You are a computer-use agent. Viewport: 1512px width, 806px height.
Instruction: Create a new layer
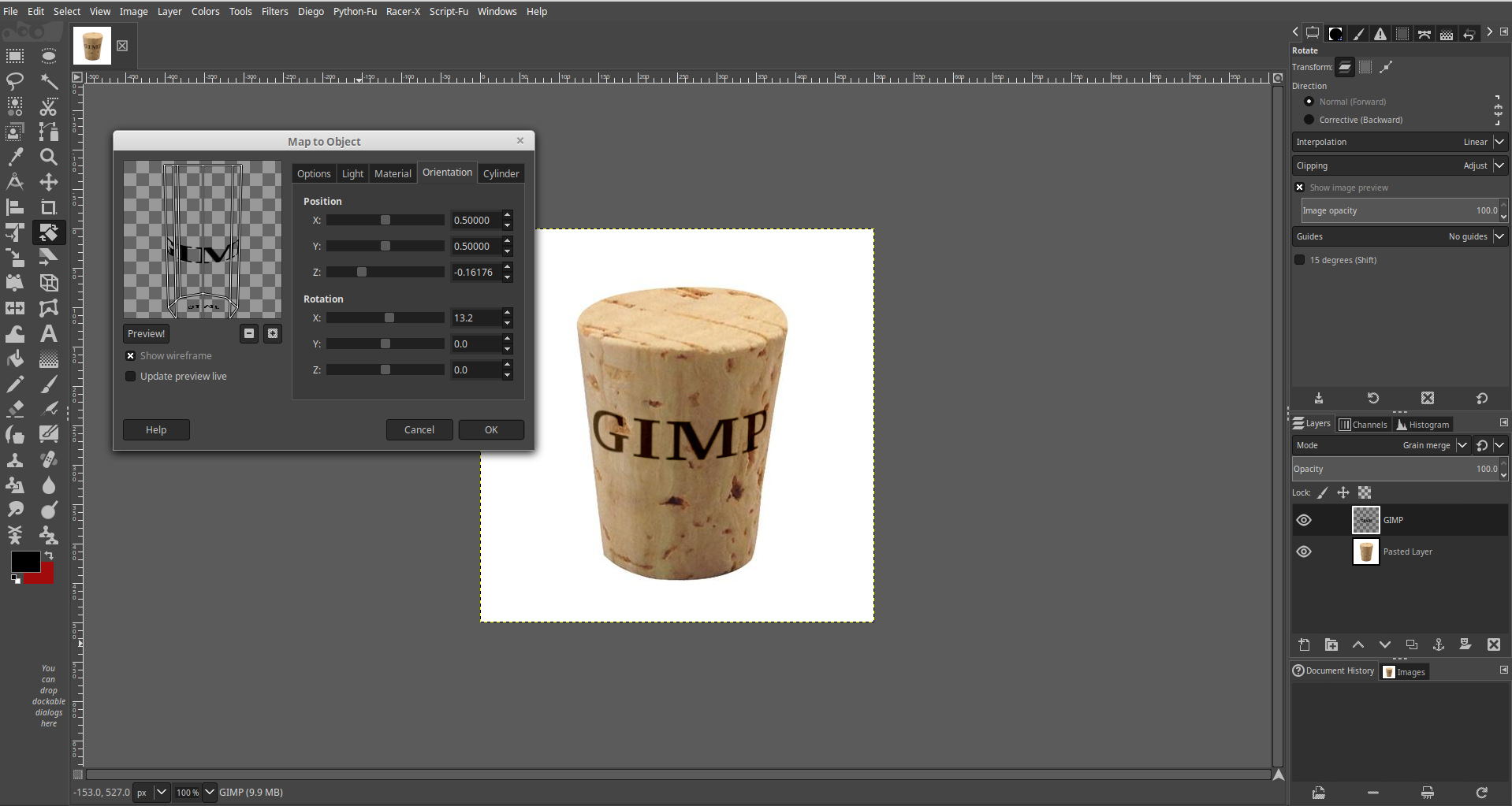click(1304, 644)
